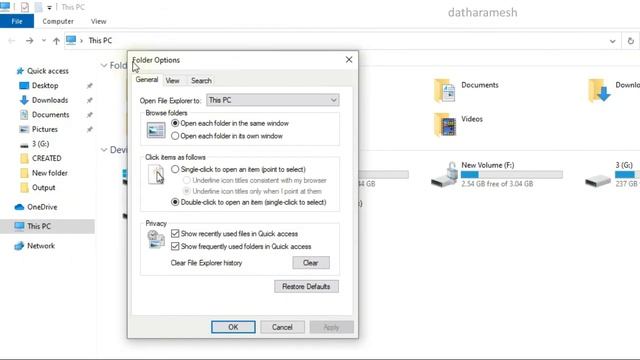Click New folder icon in the quick access toolbar

[x=38, y=7]
